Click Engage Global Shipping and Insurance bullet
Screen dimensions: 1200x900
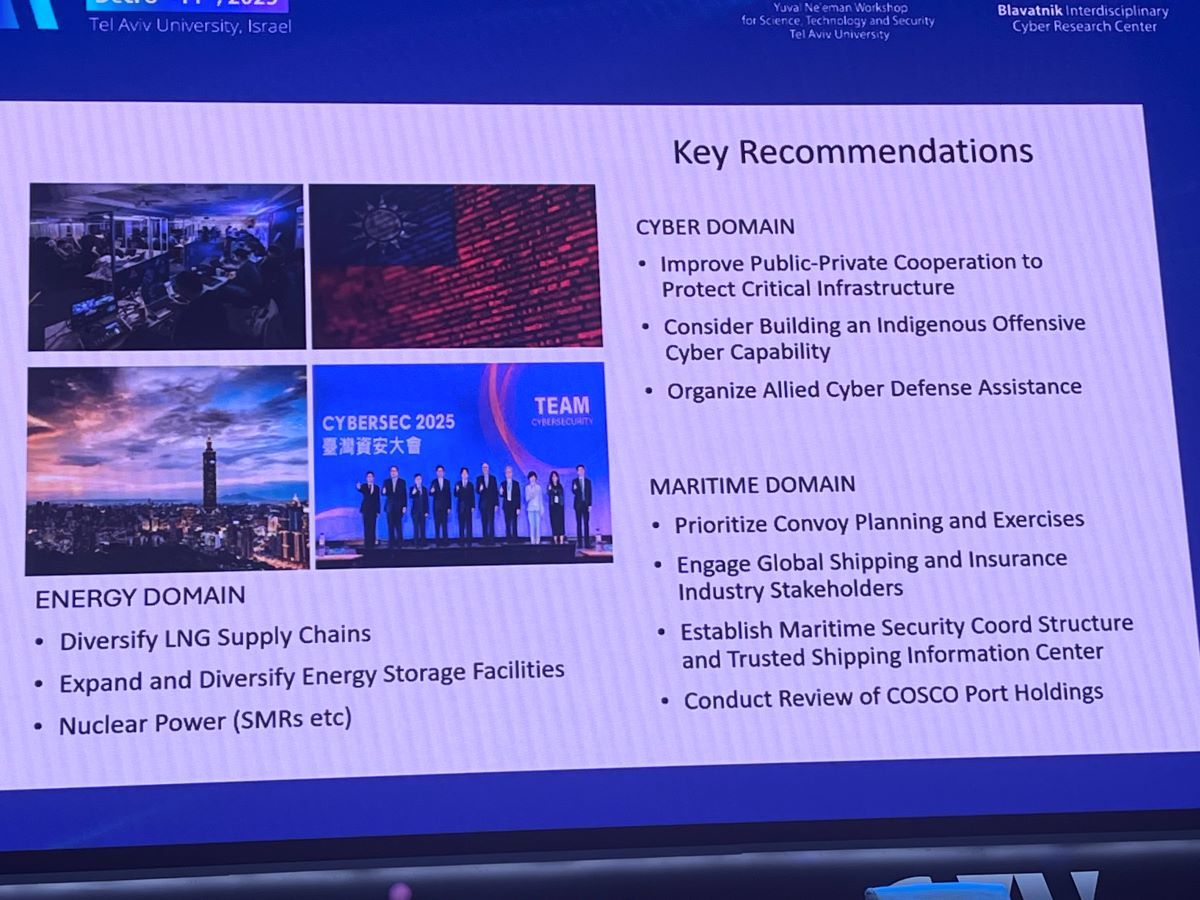pos(871,575)
